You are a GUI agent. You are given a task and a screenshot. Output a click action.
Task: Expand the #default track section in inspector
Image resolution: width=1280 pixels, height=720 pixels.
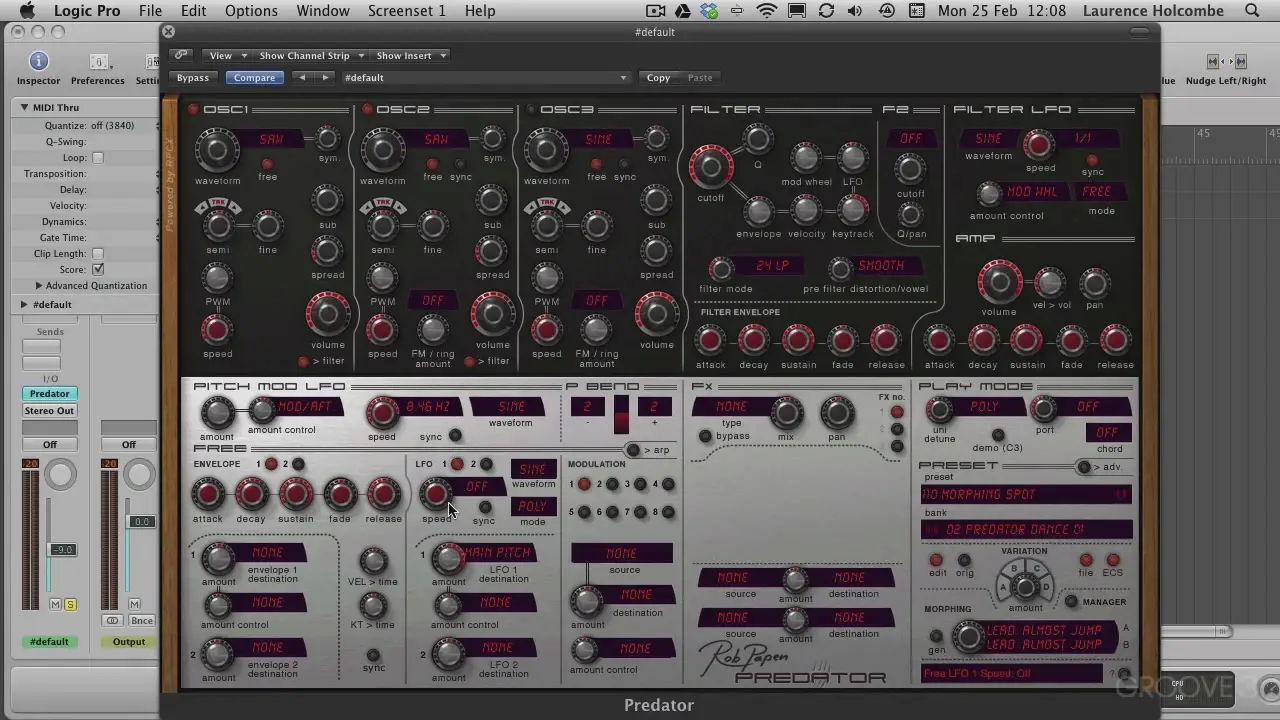click(24, 304)
